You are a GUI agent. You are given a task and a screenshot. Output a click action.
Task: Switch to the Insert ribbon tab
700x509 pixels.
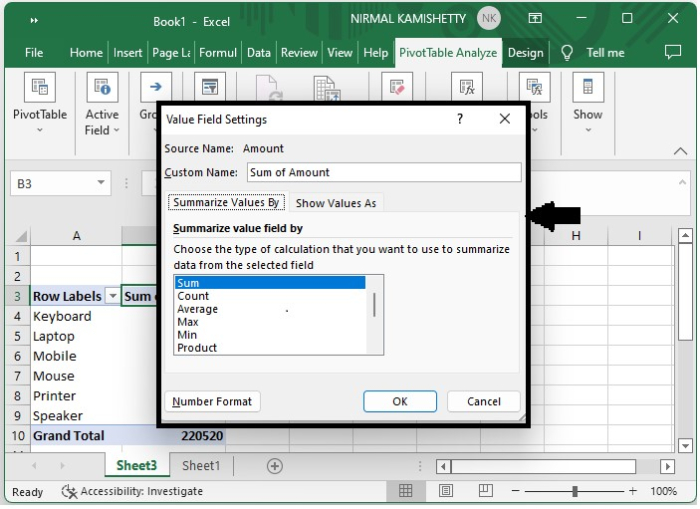[x=127, y=53]
